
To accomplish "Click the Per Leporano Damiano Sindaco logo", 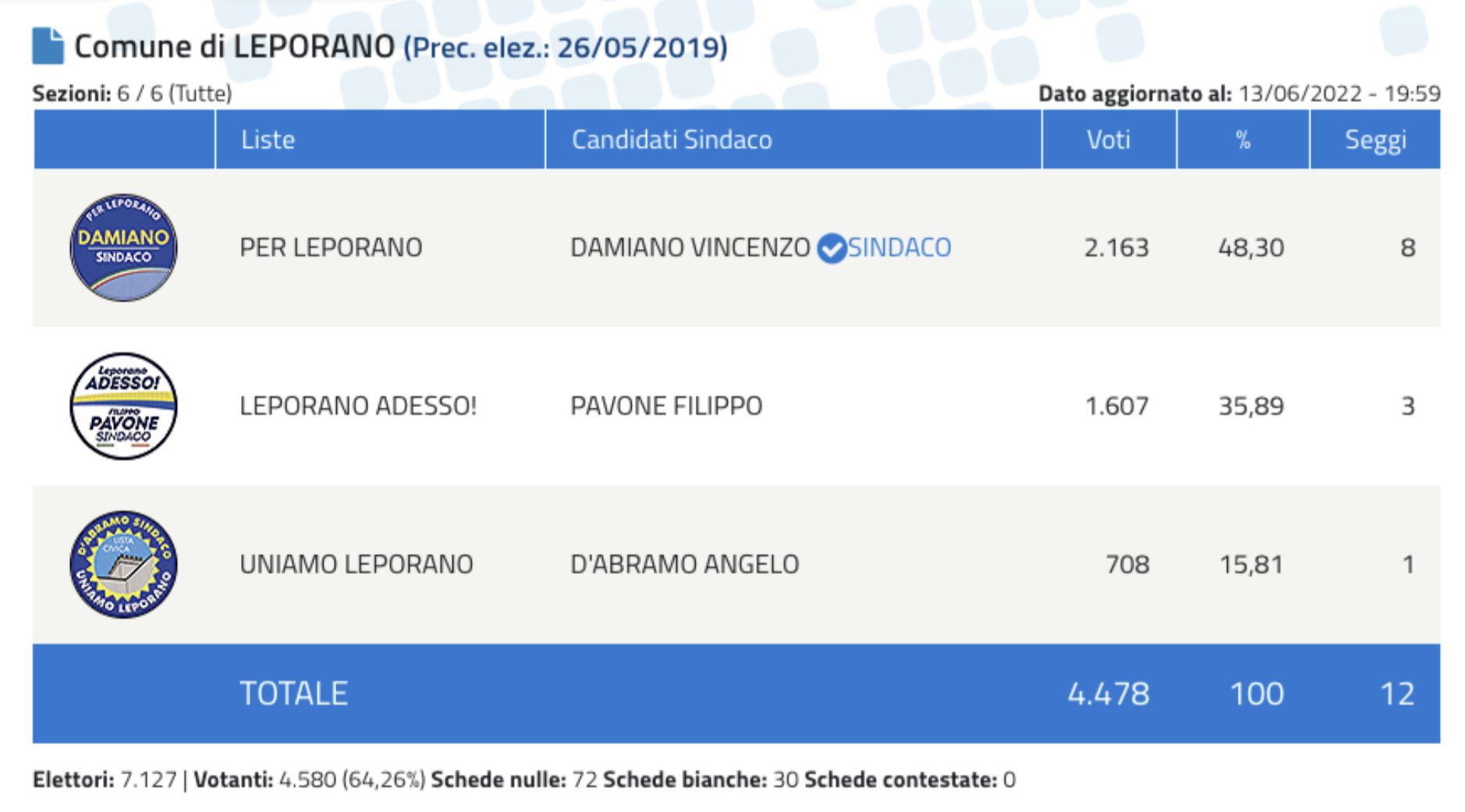I will 123,247.
